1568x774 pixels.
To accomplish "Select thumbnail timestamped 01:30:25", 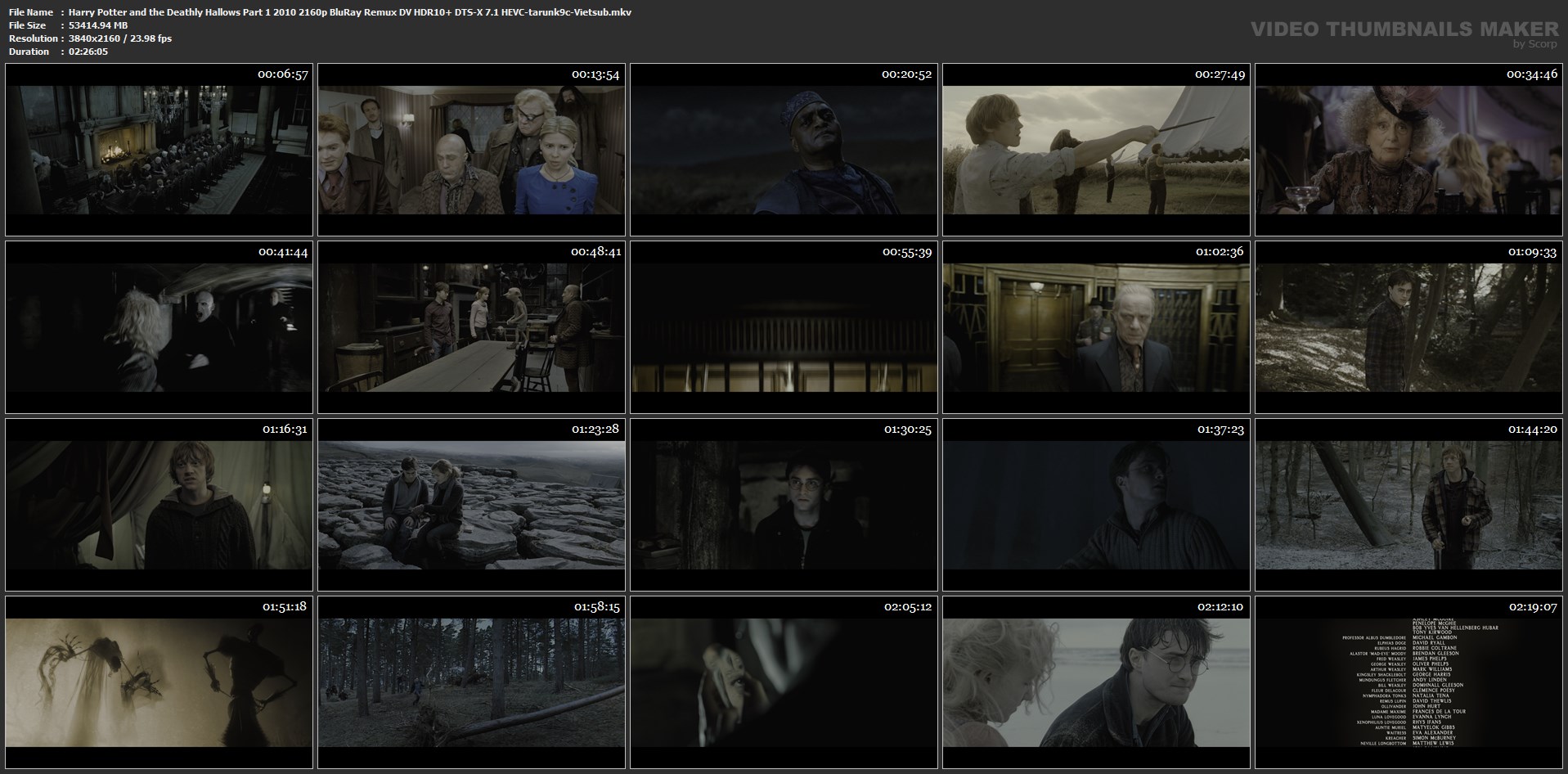I will 784,505.
